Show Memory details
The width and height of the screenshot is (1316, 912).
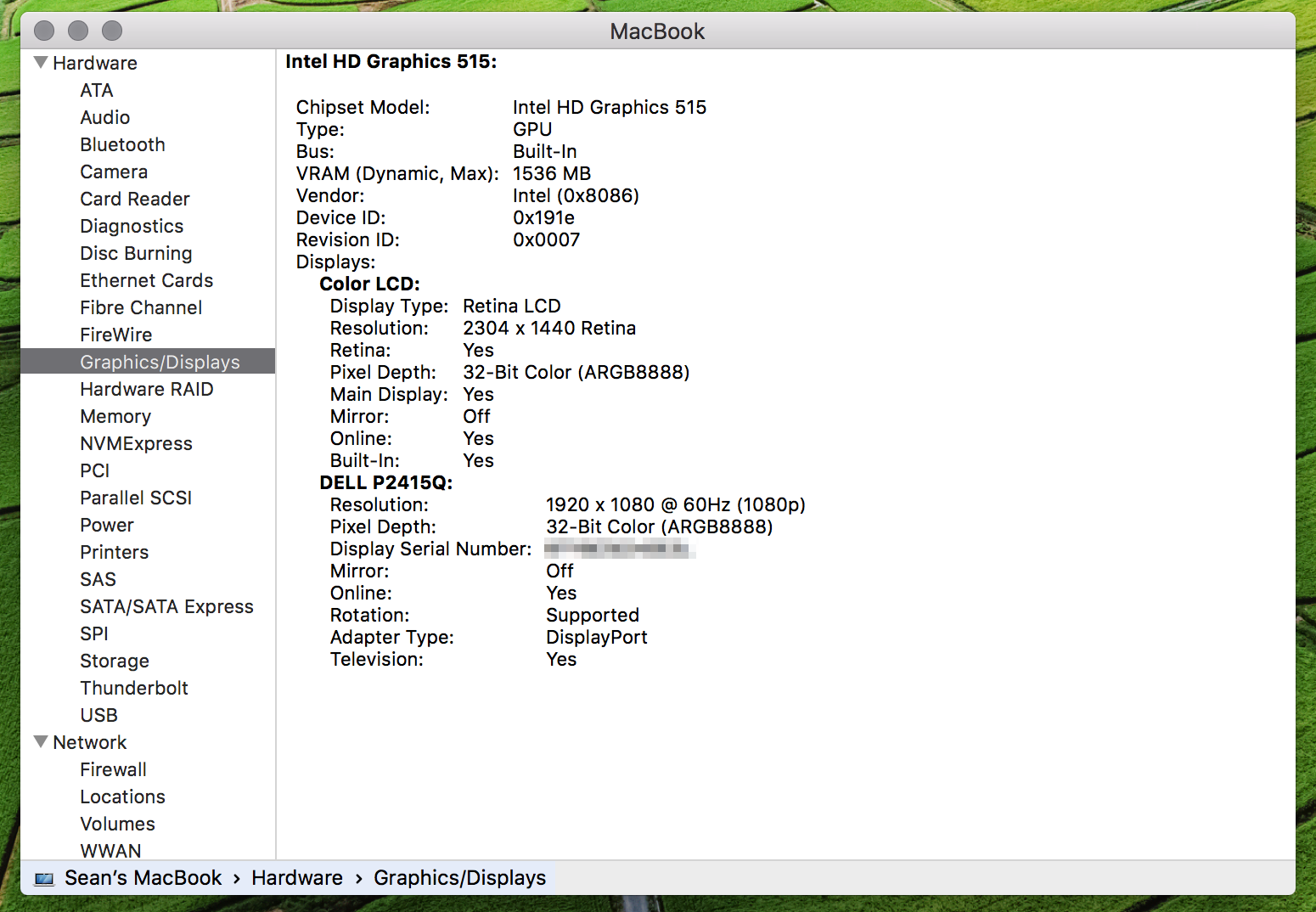[x=115, y=416]
